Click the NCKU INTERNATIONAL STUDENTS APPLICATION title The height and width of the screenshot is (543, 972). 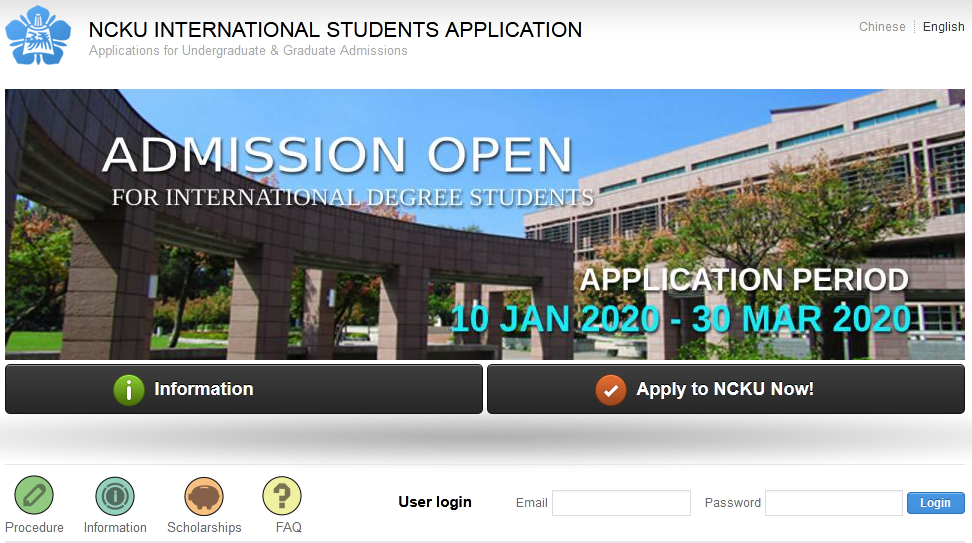point(335,30)
